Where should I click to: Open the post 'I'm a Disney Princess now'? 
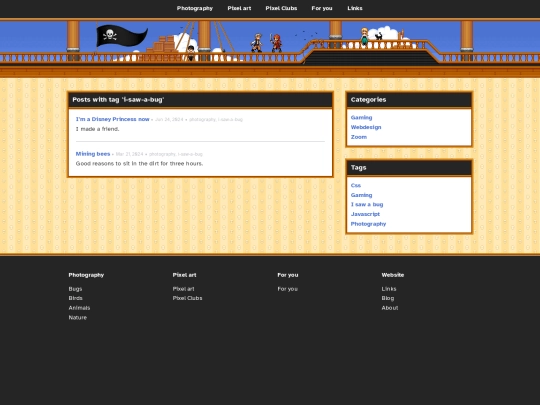click(x=113, y=119)
